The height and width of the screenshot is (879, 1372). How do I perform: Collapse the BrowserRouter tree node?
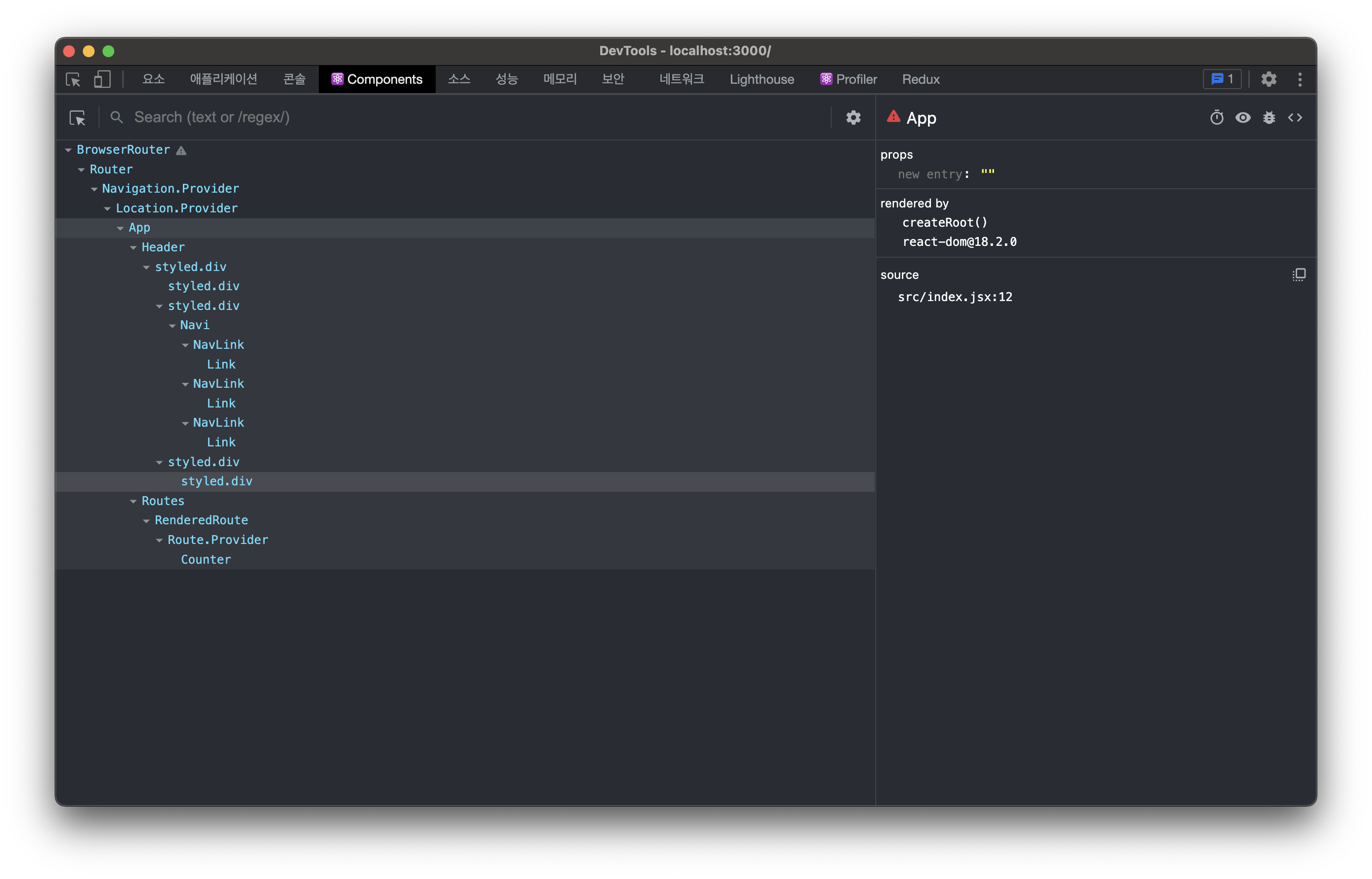click(68, 150)
